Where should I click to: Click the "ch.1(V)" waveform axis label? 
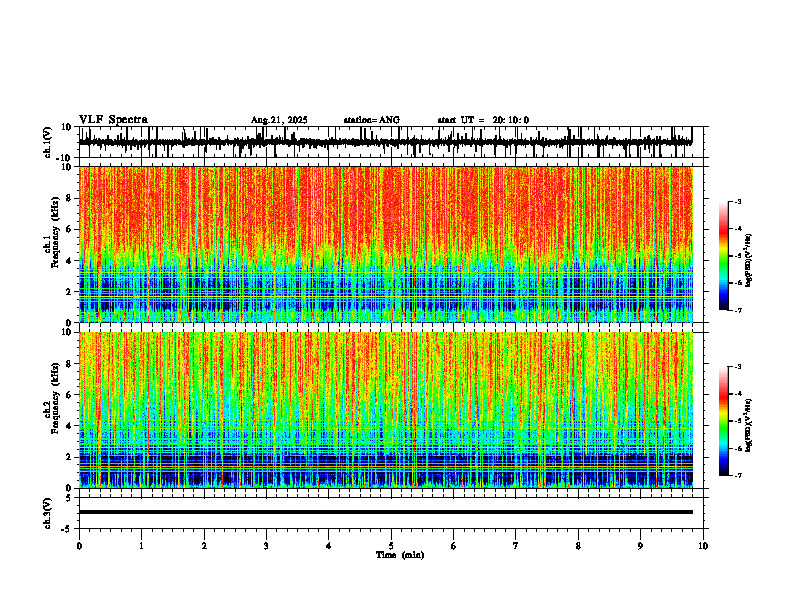47,142
